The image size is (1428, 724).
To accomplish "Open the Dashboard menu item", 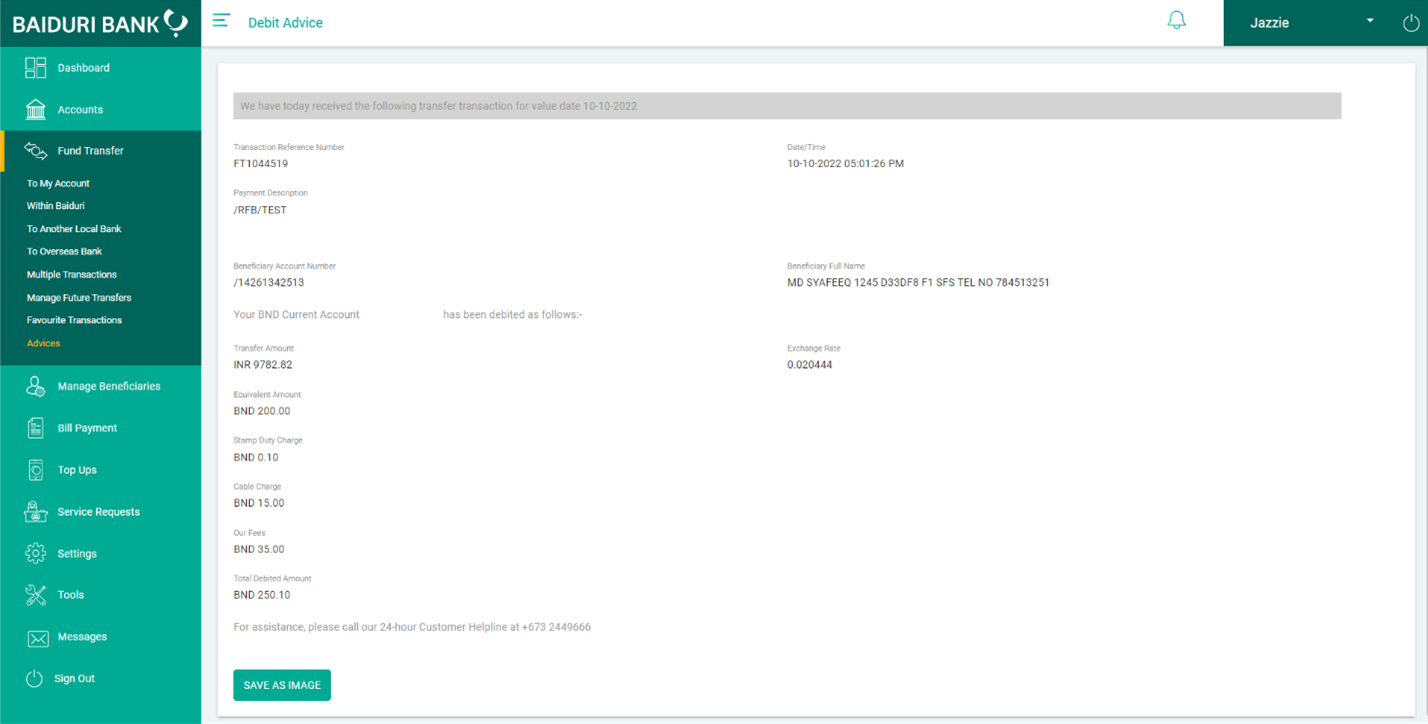I will coord(84,68).
